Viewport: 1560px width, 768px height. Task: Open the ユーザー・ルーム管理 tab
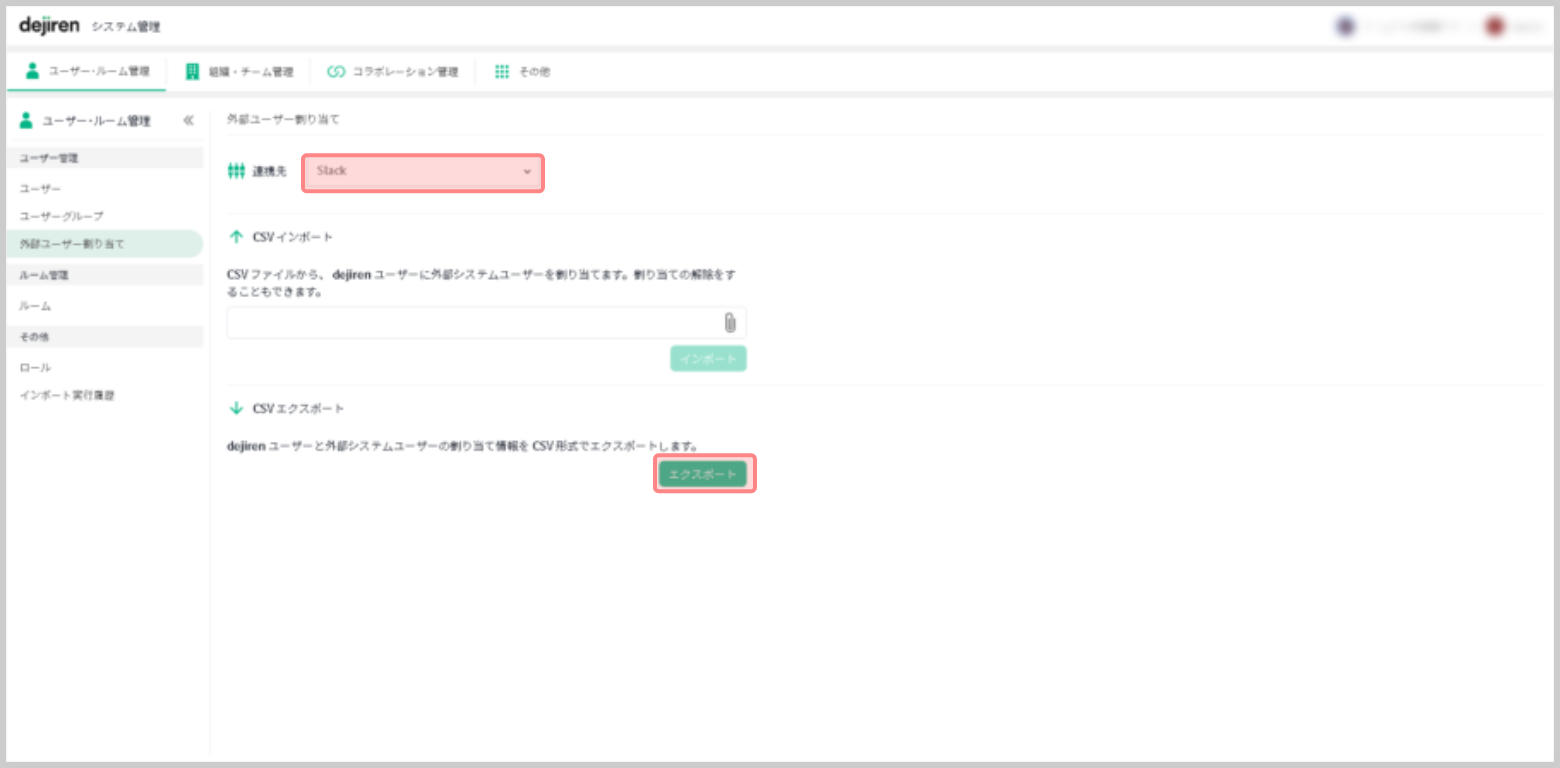pyautogui.click(x=87, y=71)
